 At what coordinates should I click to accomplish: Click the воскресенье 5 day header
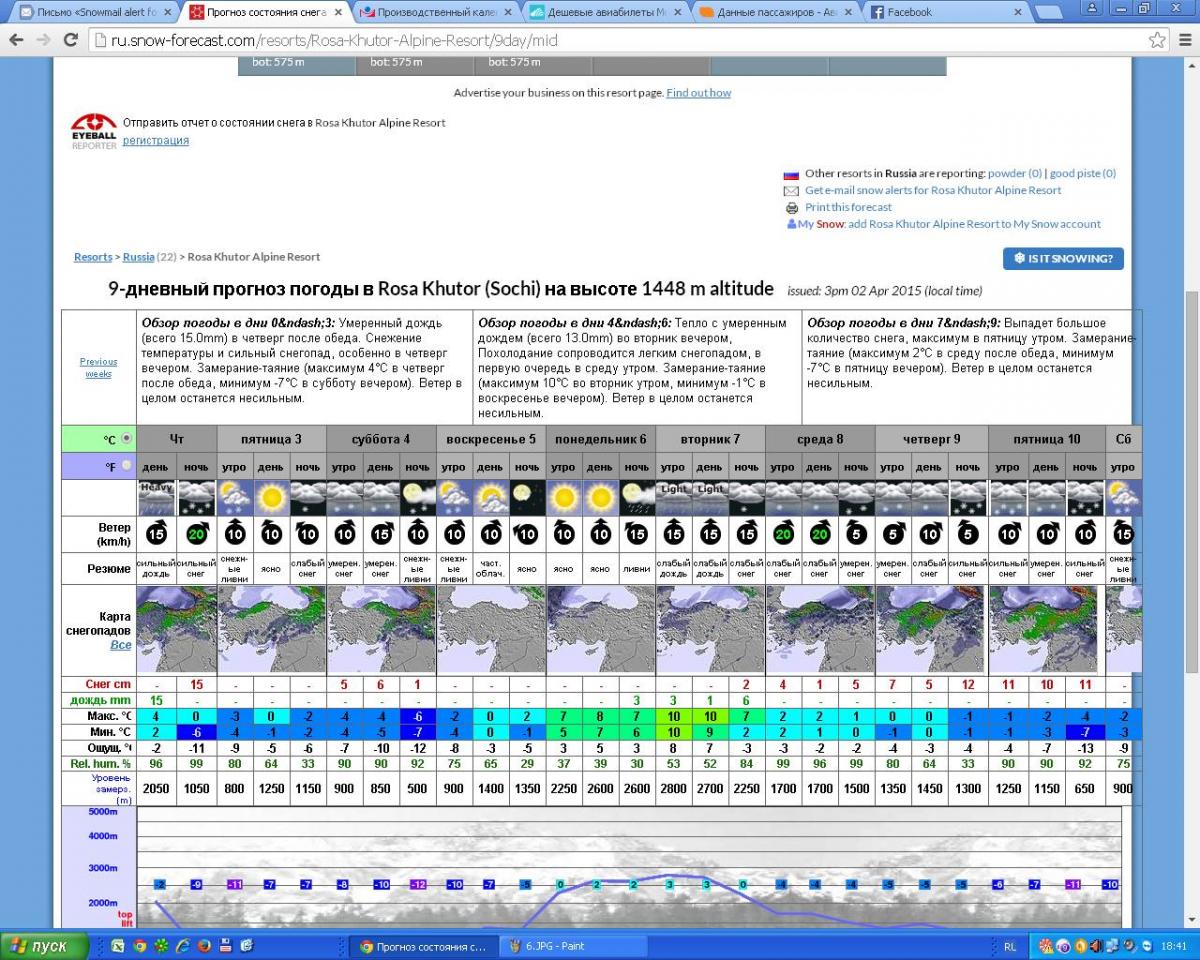pos(490,439)
